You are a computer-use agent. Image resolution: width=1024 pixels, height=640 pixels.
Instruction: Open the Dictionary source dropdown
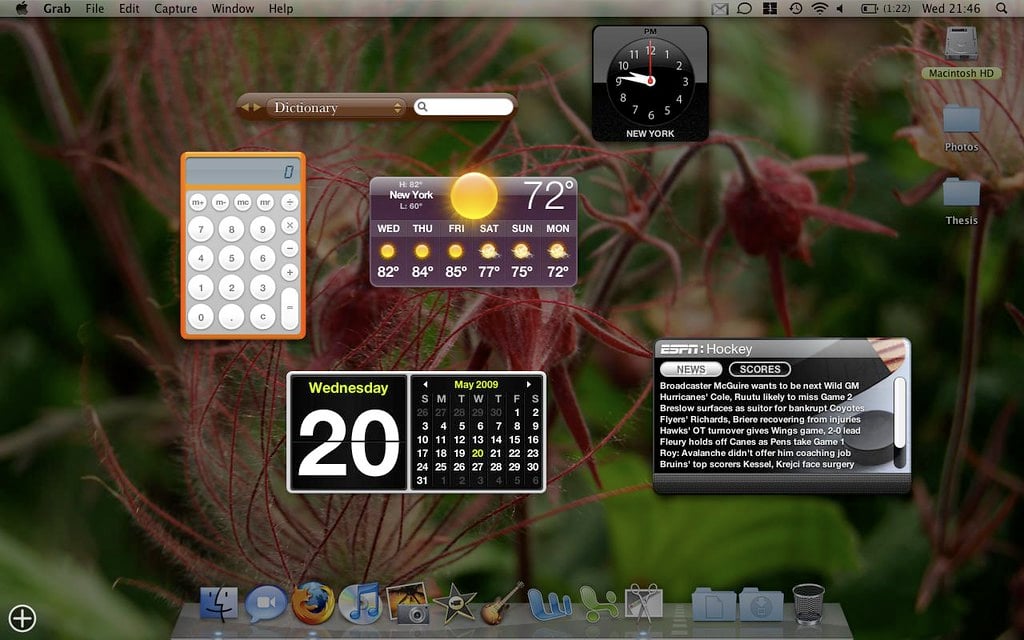click(x=336, y=107)
